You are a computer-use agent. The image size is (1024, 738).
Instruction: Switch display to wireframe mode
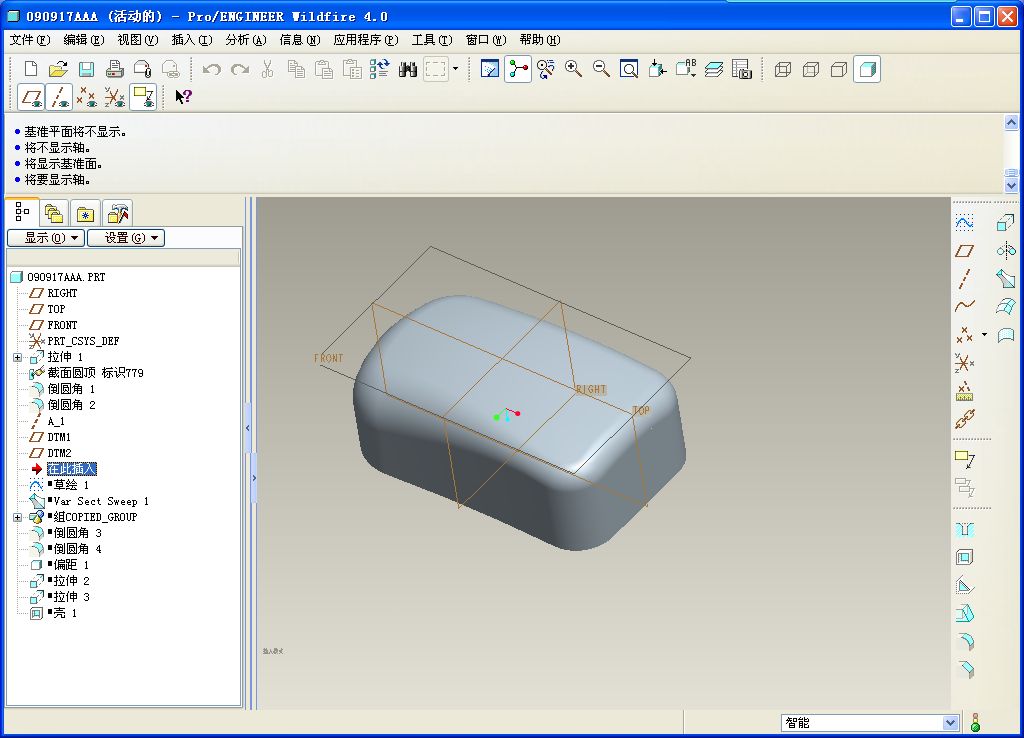[x=783, y=69]
